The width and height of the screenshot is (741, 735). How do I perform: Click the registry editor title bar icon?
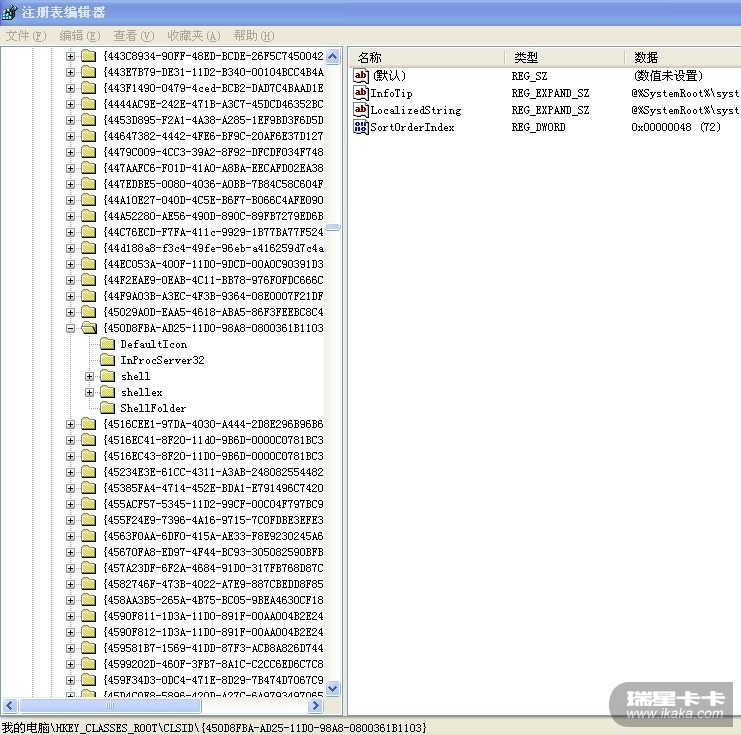[9, 12]
